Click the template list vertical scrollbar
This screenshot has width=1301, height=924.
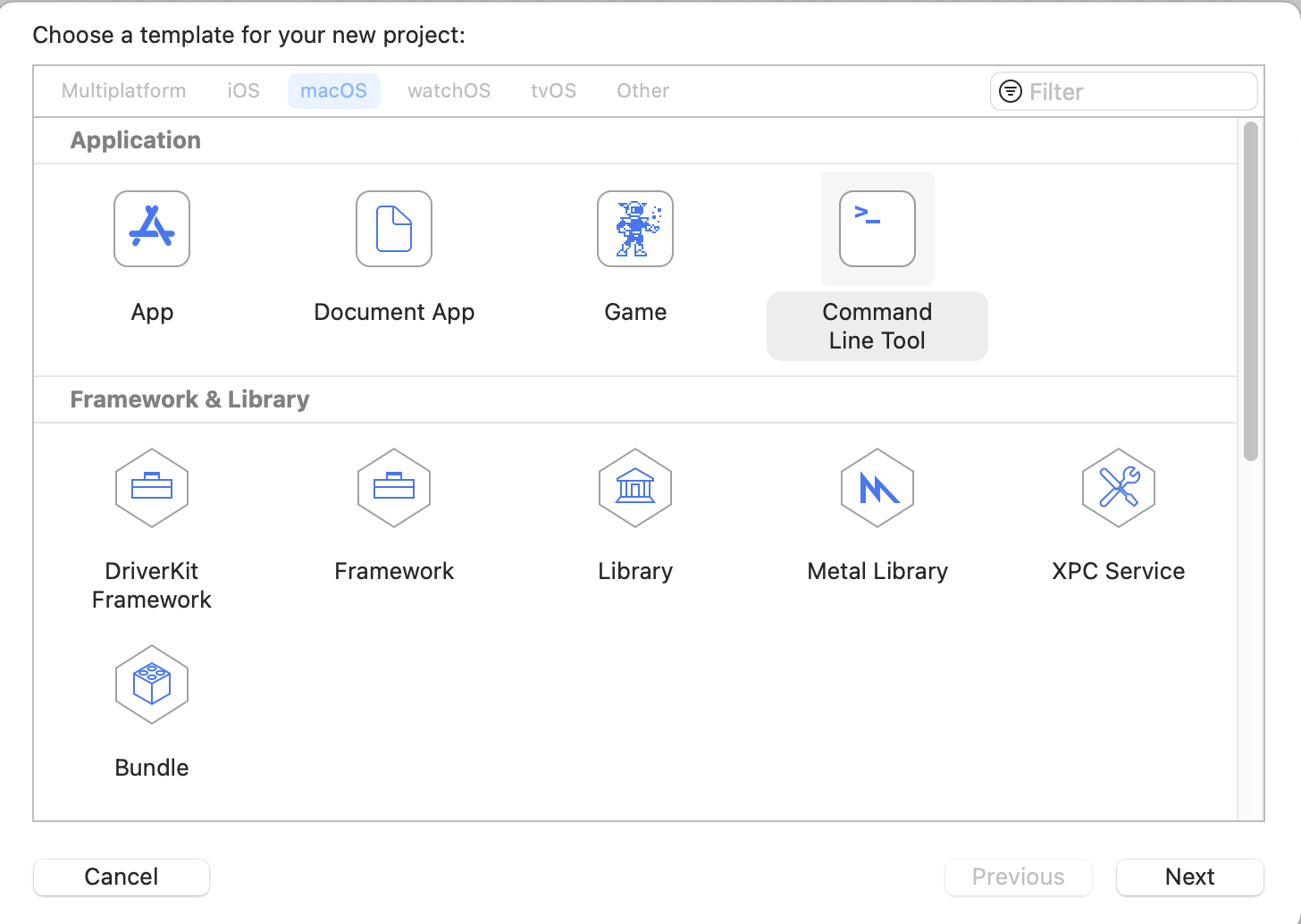coord(1251,291)
